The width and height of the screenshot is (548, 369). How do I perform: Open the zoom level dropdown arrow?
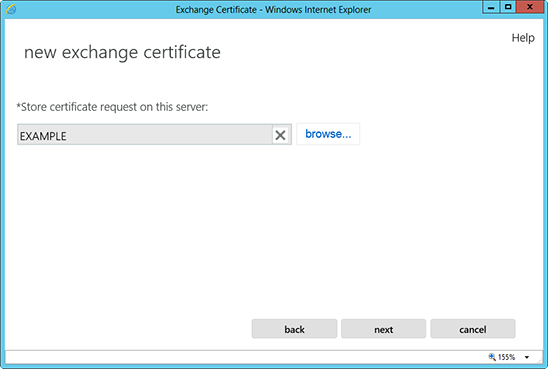tap(527, 357)
